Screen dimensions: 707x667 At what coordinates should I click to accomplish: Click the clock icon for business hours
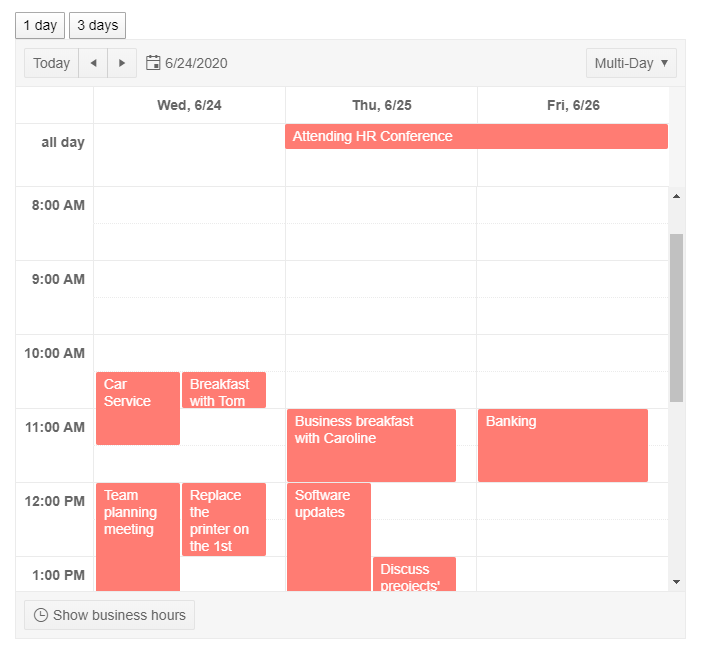tap(41, 615)
